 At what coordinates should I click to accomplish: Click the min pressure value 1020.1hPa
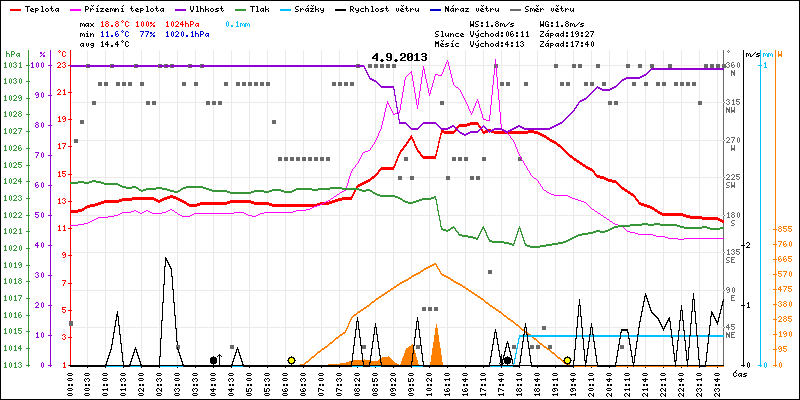187,34
